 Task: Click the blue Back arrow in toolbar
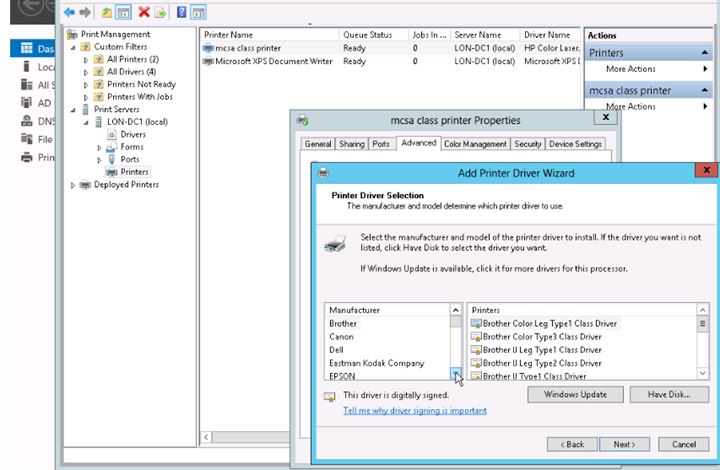[70, 12]
